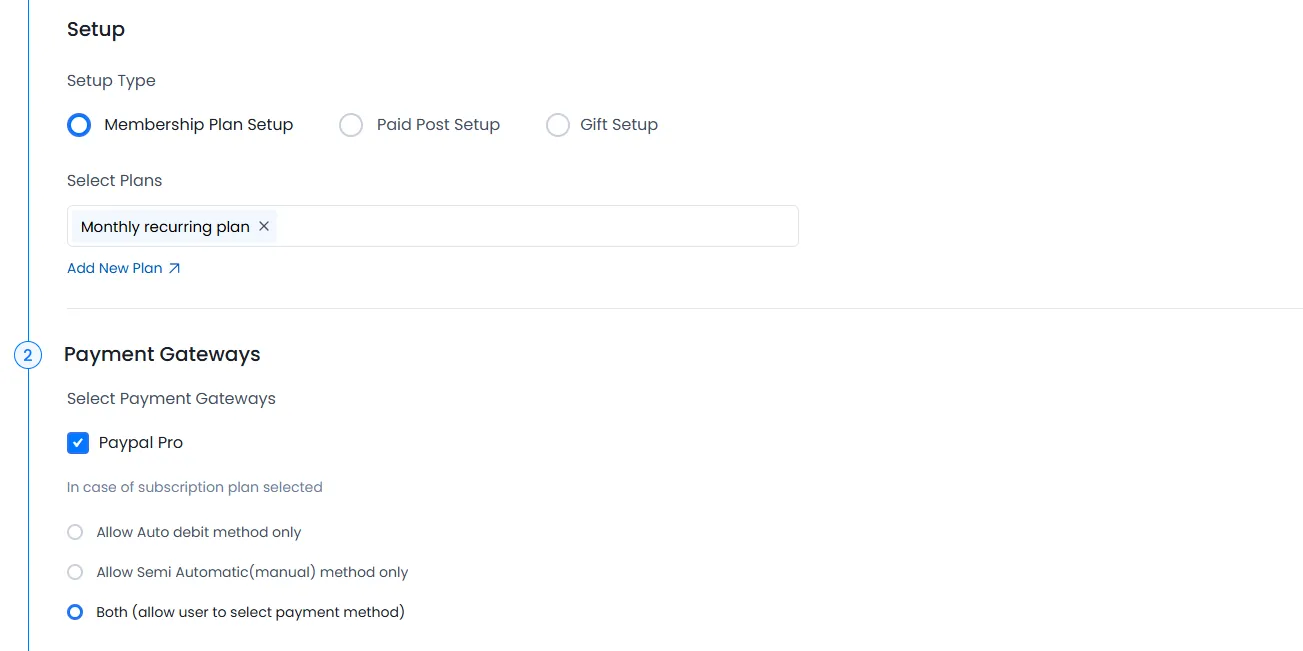Choose Allow Auto debit method only
The width and height of the screenshot is (1303, 651).
tap(75, 532)
